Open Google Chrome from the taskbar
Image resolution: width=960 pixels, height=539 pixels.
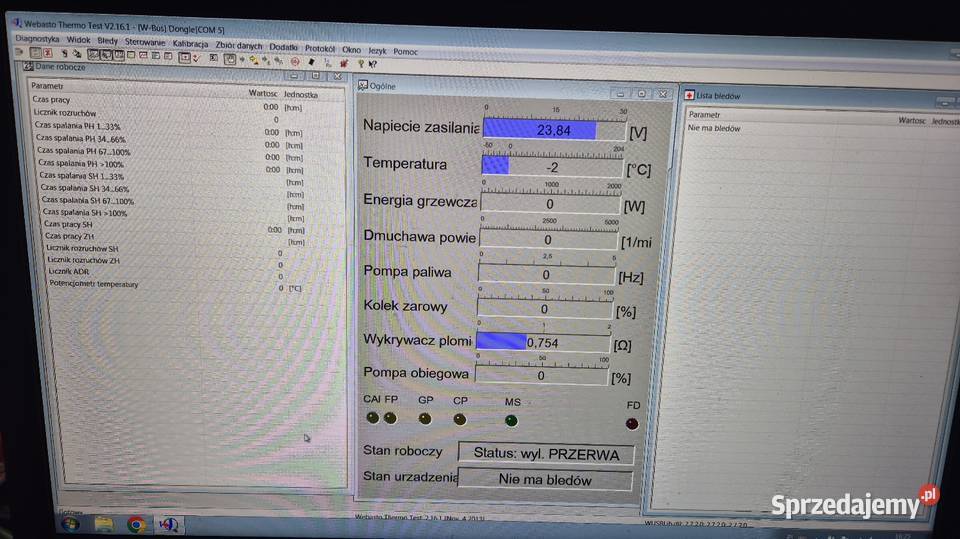137,523
